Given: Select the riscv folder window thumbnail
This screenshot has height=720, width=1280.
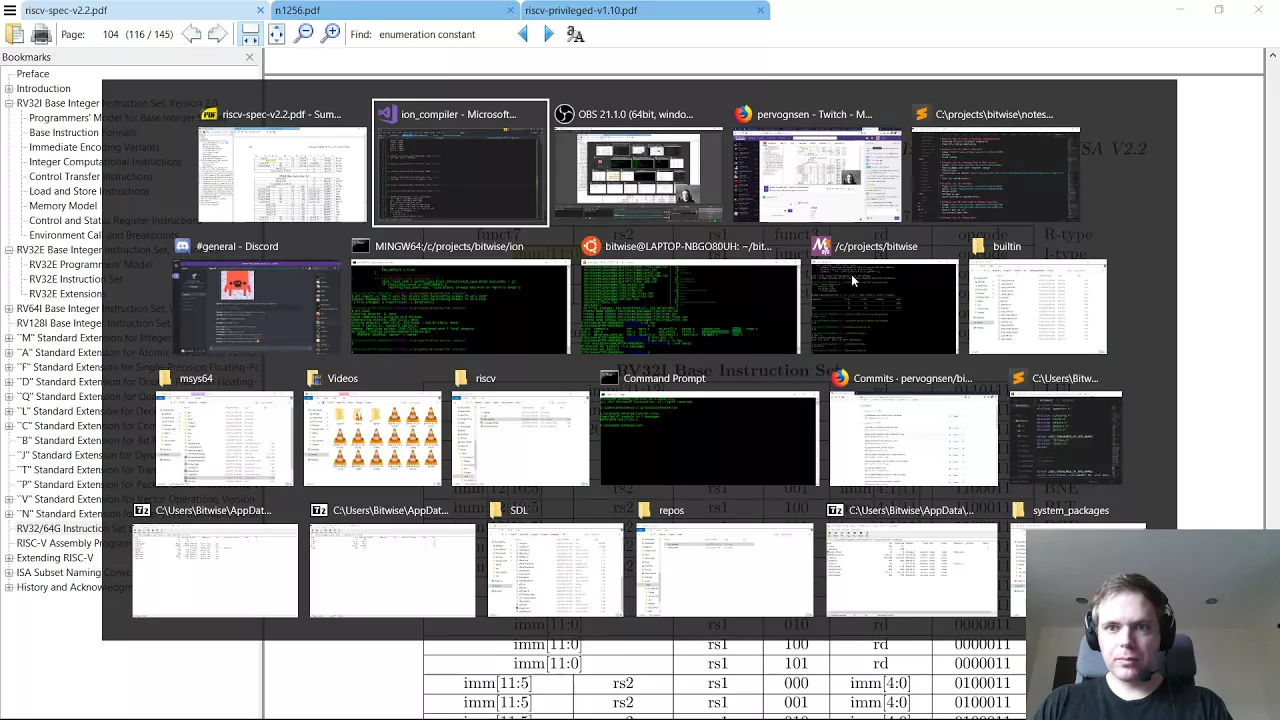Looking at the screenshot, I should (x=520, y=439).
